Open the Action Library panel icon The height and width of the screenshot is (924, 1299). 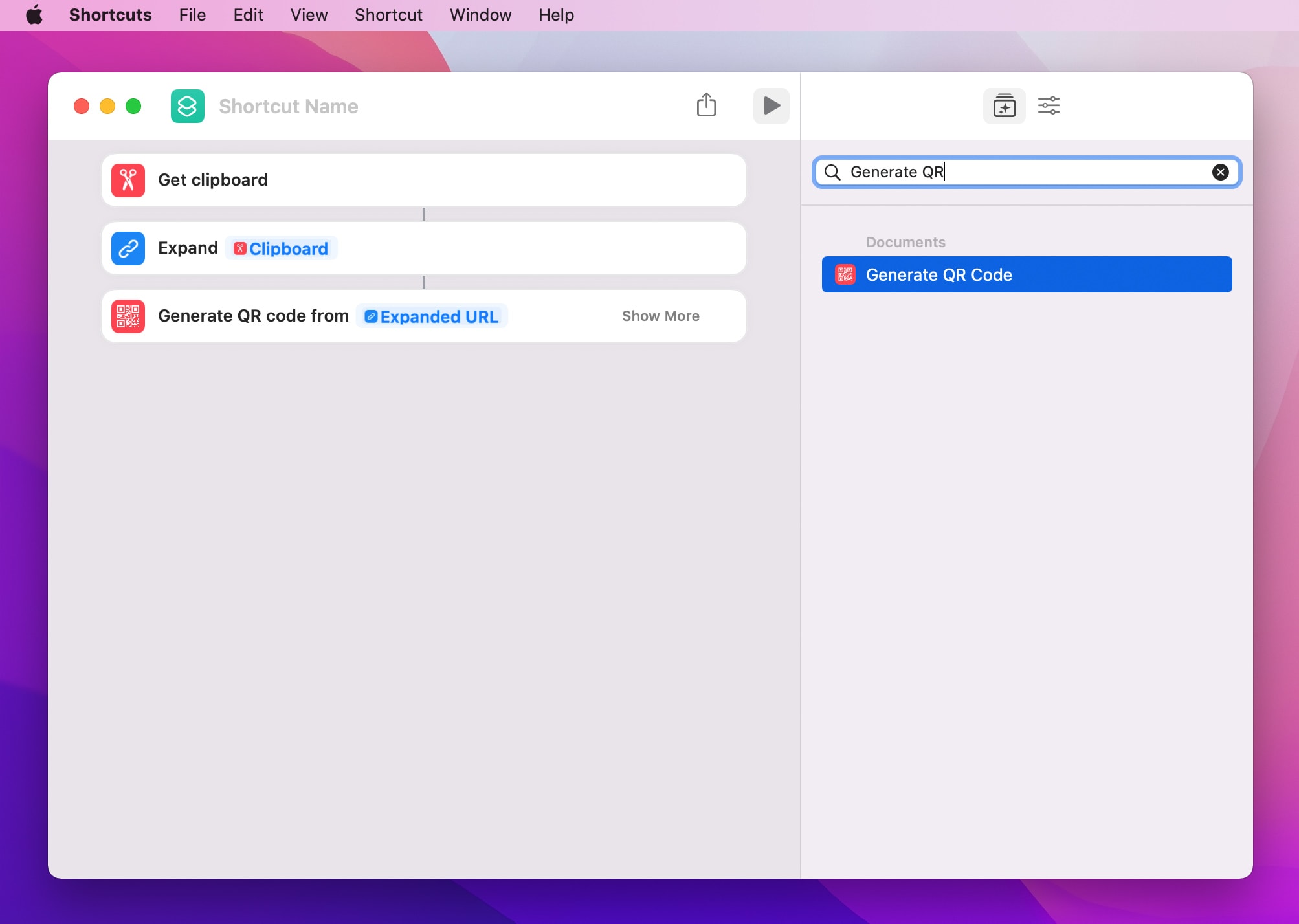point(1004,105)
